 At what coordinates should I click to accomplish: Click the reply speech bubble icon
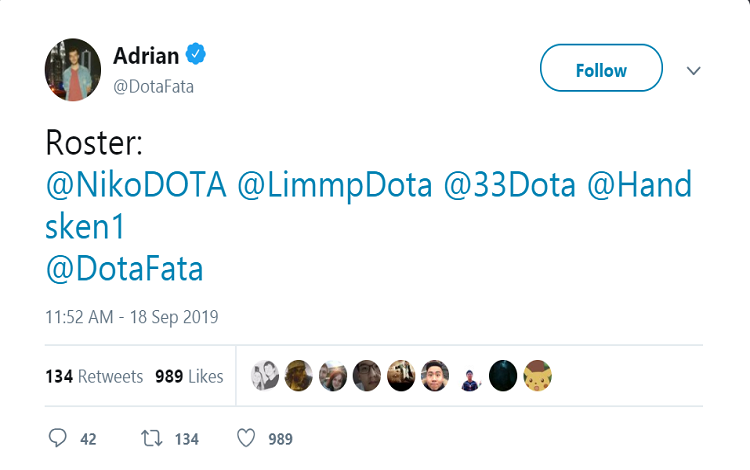[58, 438]
